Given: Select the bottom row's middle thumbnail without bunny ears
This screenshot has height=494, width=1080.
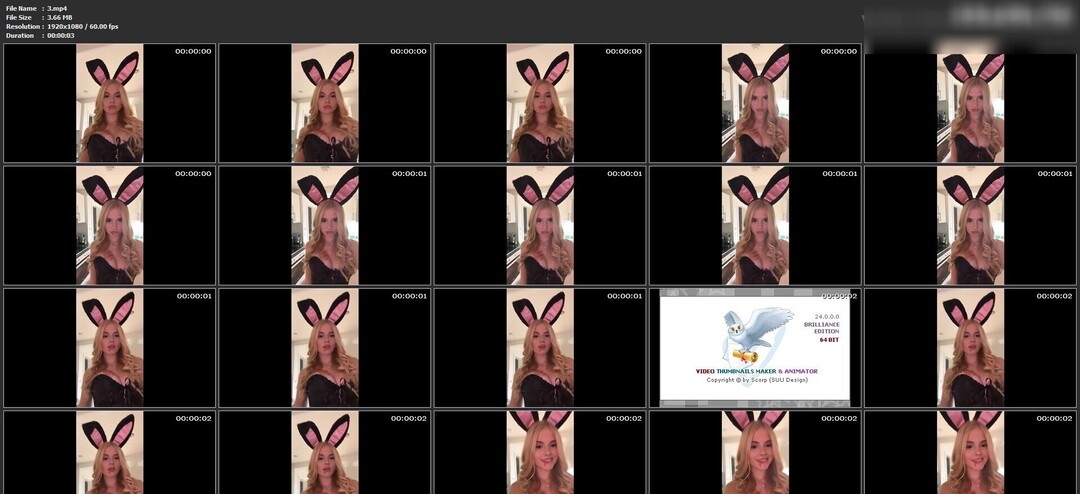Looking at the screenshot, I should [540, 452].
